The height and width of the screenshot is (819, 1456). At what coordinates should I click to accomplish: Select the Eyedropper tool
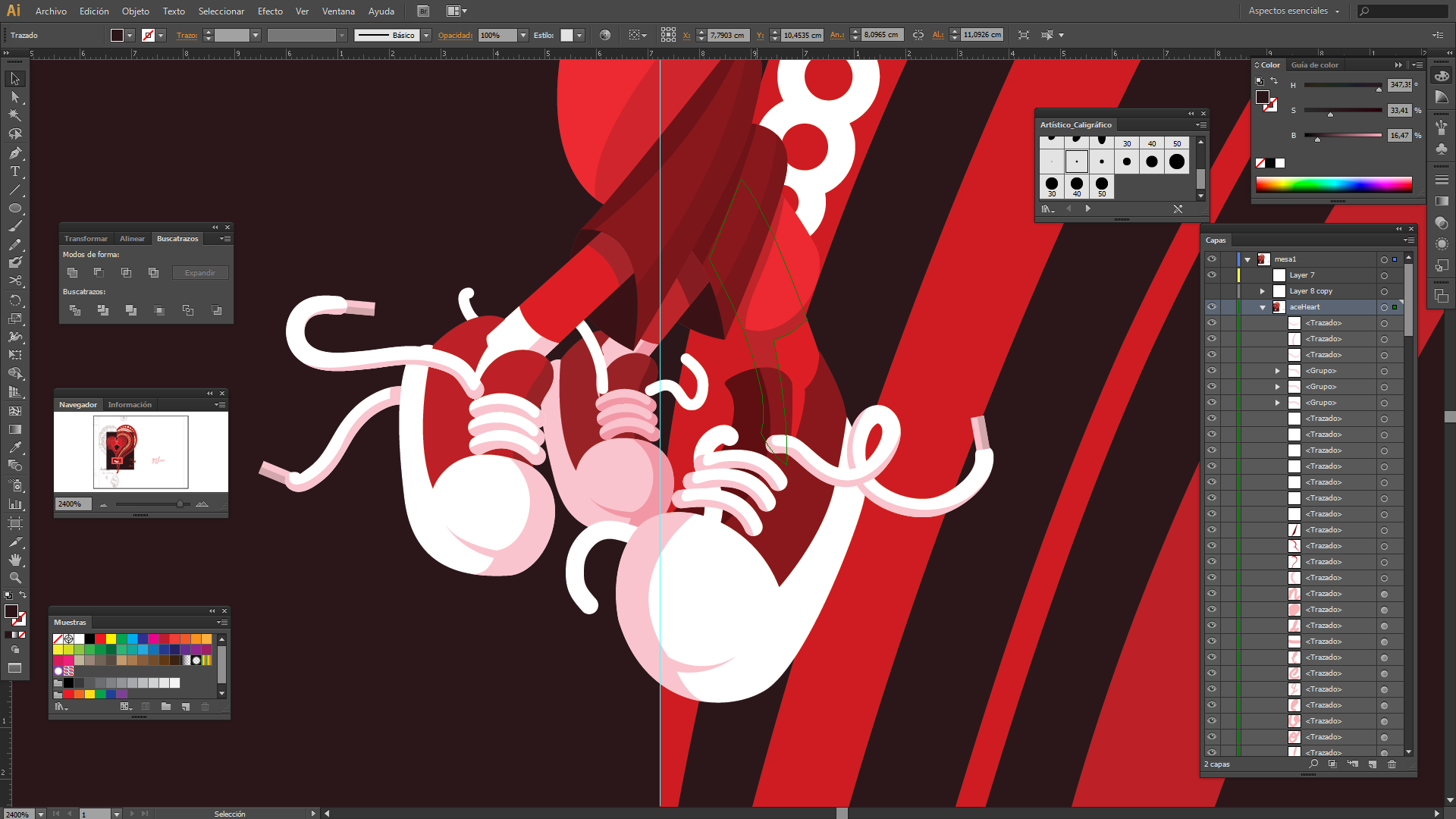click(x=14, y=447)
